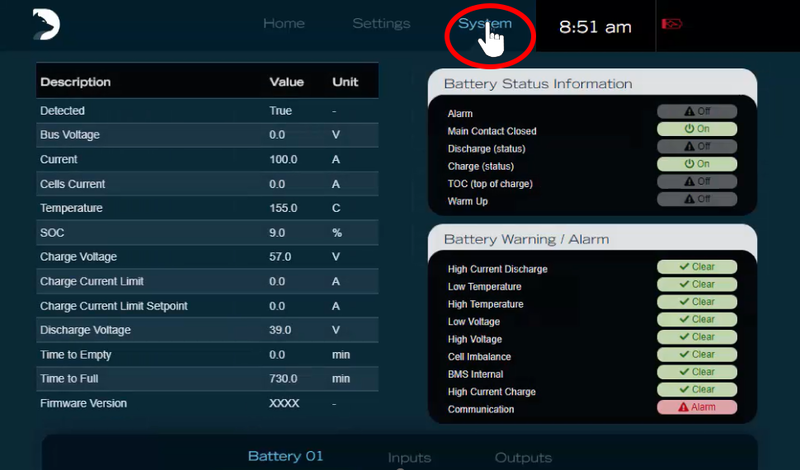
Task: Click the Charge status On indicator
Action: click(697, 164)
